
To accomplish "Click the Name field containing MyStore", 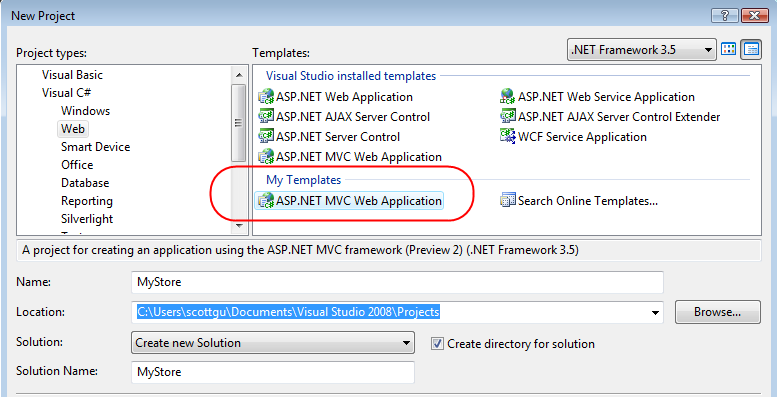I will point(397,283).
